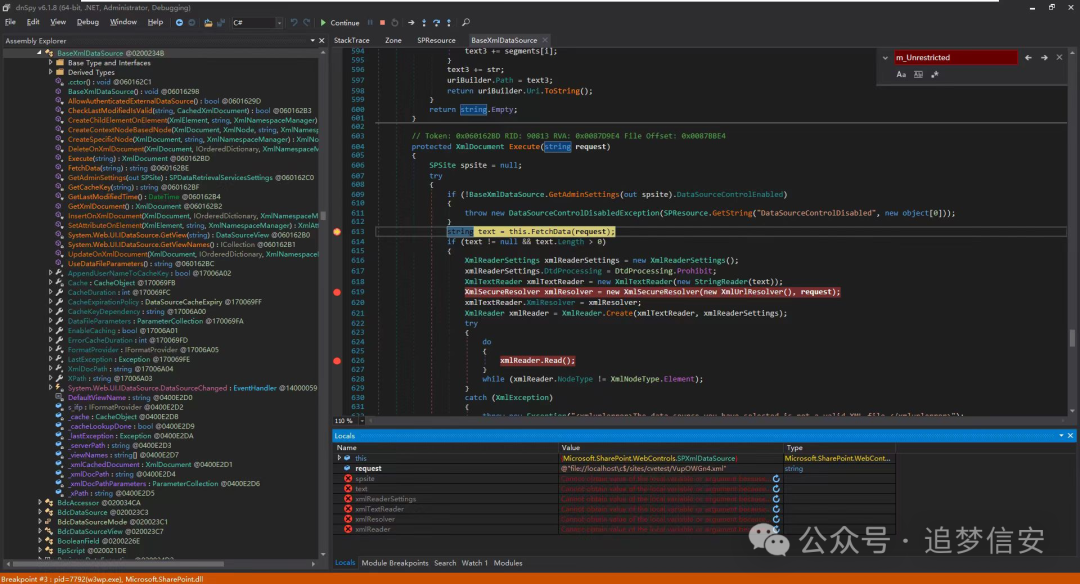Open the Debug menu
1080x584 pixels.
(x=88, y=22)
